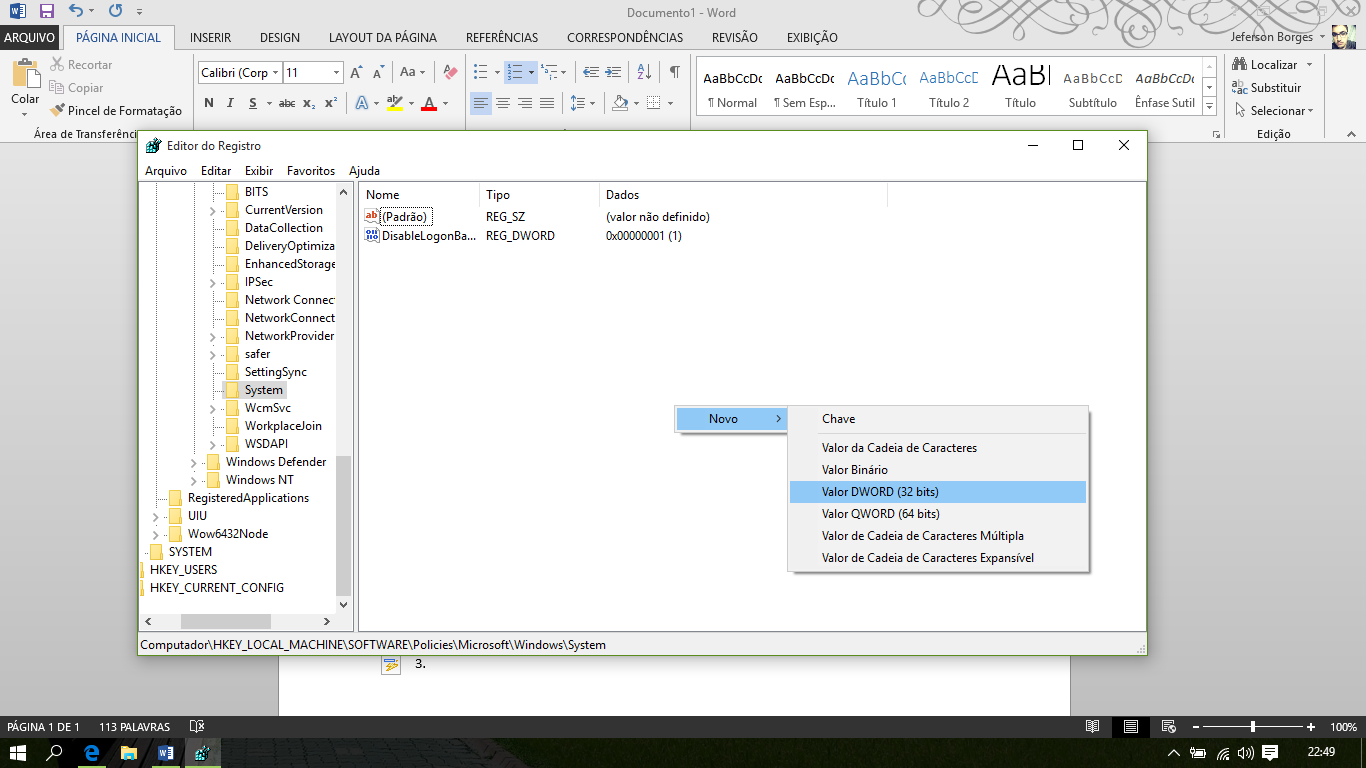This screenshot has height=768, width=1366.
Task: Click the Substituir button
Action: click(1267, 88)
